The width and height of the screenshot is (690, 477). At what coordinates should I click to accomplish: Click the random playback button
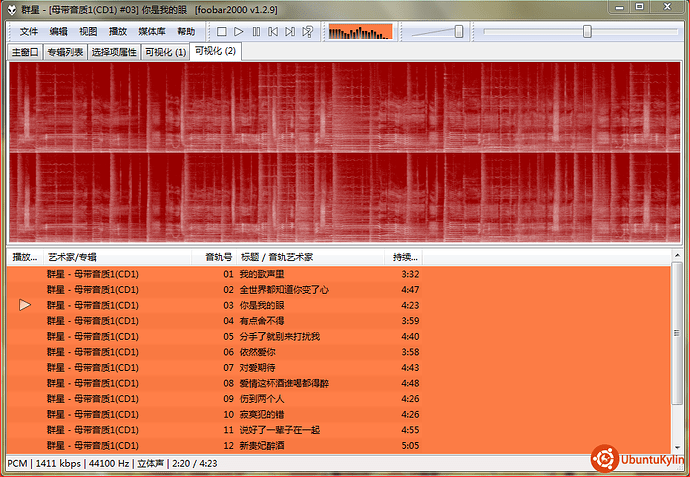[307, 32]
